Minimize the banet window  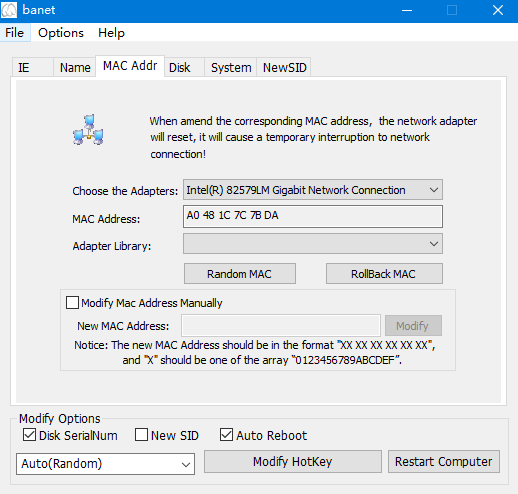pos(407,10)
